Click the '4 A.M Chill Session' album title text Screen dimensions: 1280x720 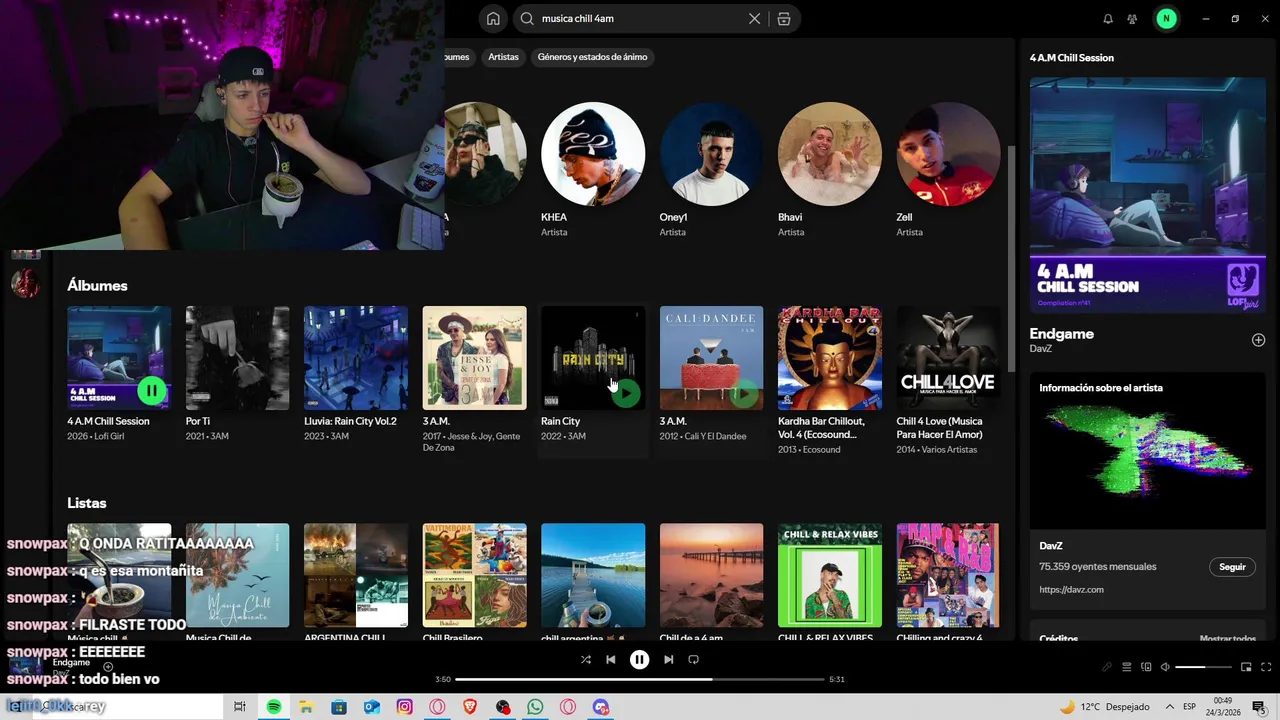click(x=108, y=421)
